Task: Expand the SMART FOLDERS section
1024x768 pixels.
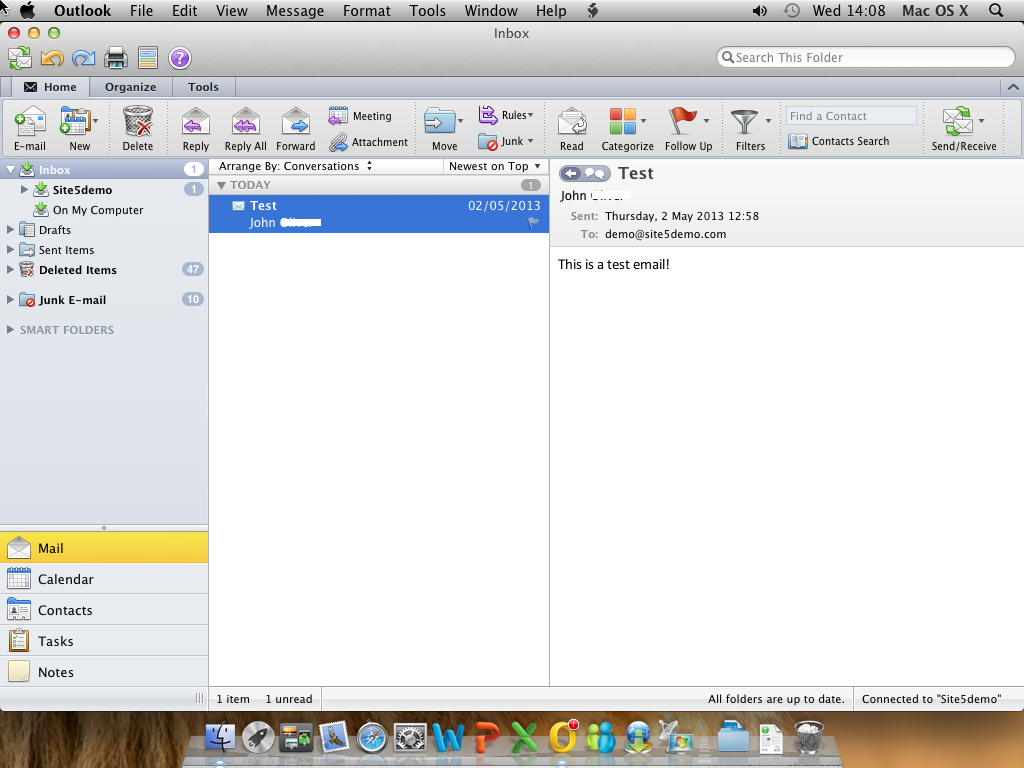Action: (10, 329)
